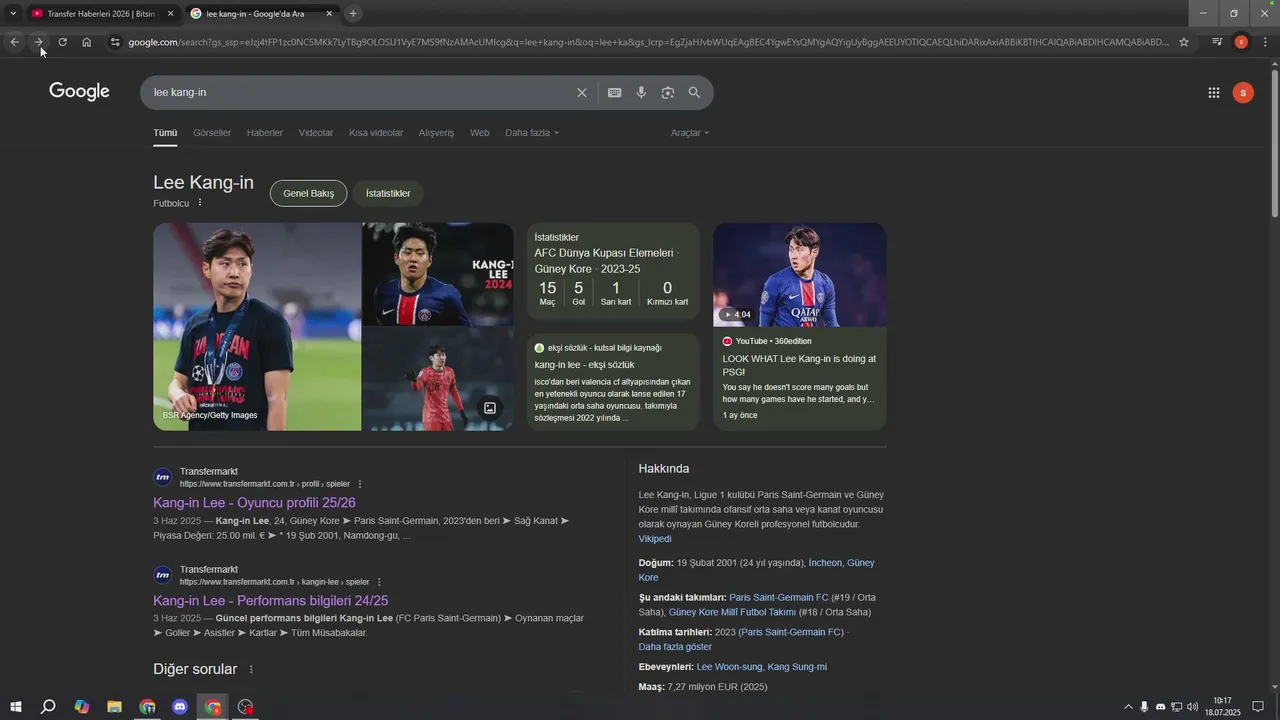This screenshot has width=1280, height=720.
Task: Open the on-screen keyboard input tool
Action: [614, 92]
